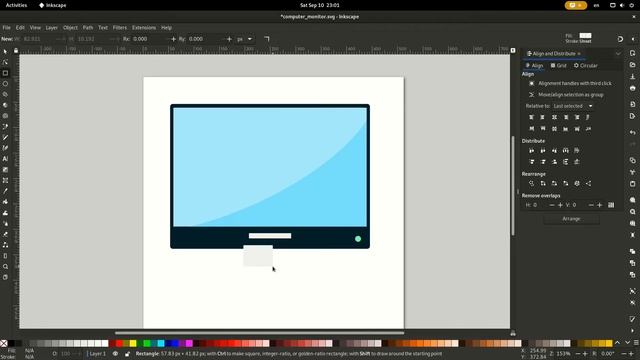640x360 pixels.
Task: Expand the dock panel chevron menu
Action: click(x=618, y=54)
